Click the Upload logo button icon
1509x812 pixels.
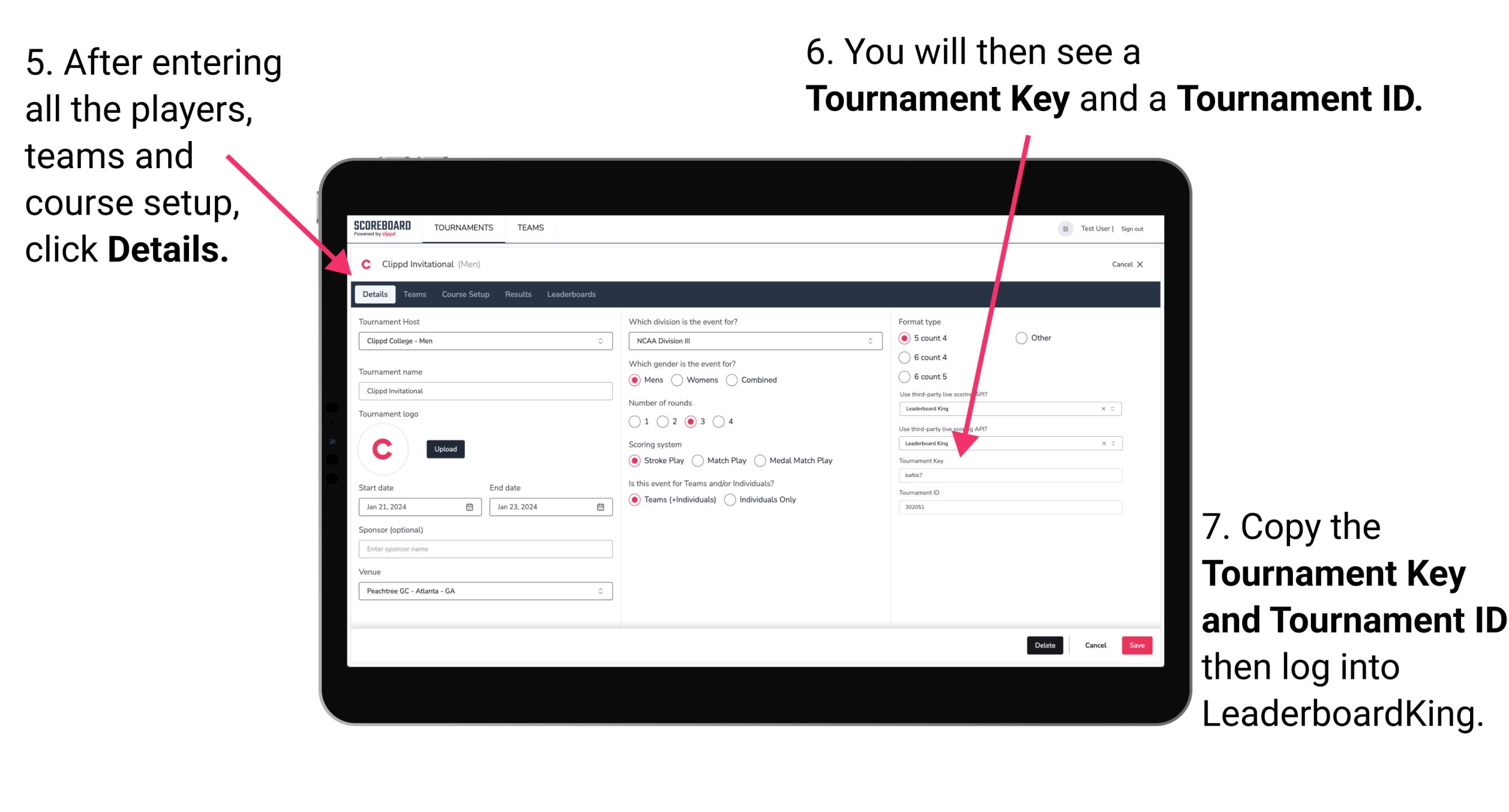[446, 449]
